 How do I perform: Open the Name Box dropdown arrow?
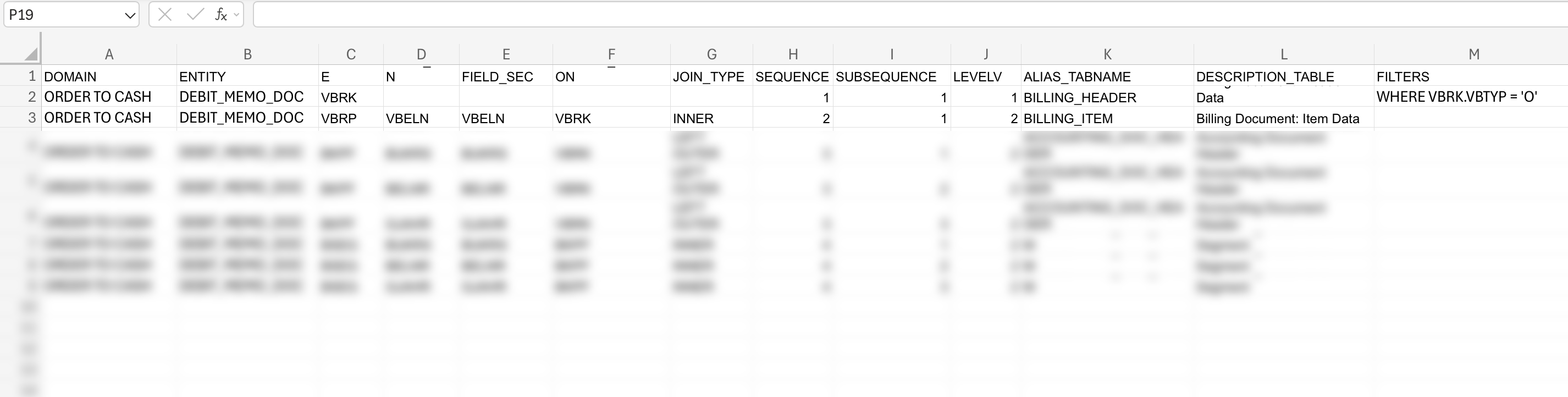click(130, 15)
